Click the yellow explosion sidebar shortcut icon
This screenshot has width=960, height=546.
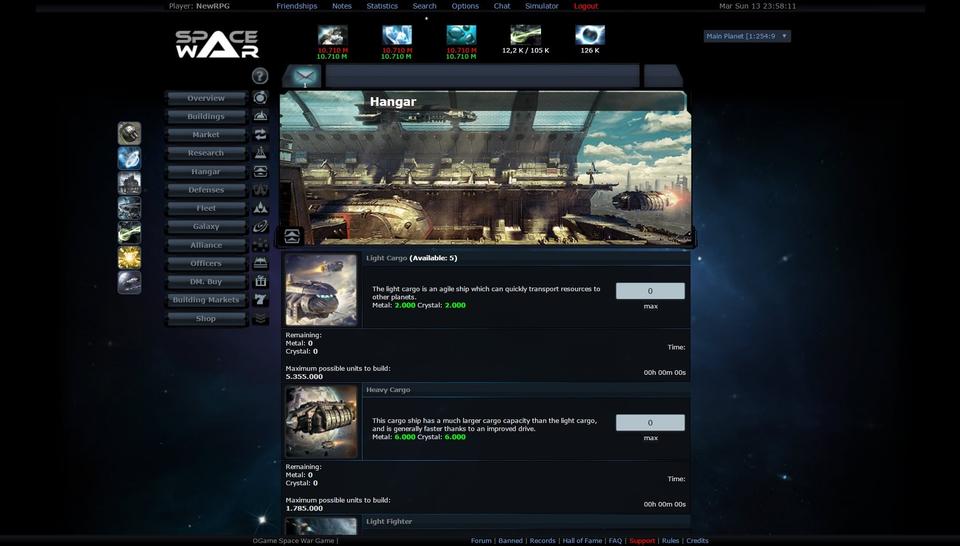coord(129,258)
